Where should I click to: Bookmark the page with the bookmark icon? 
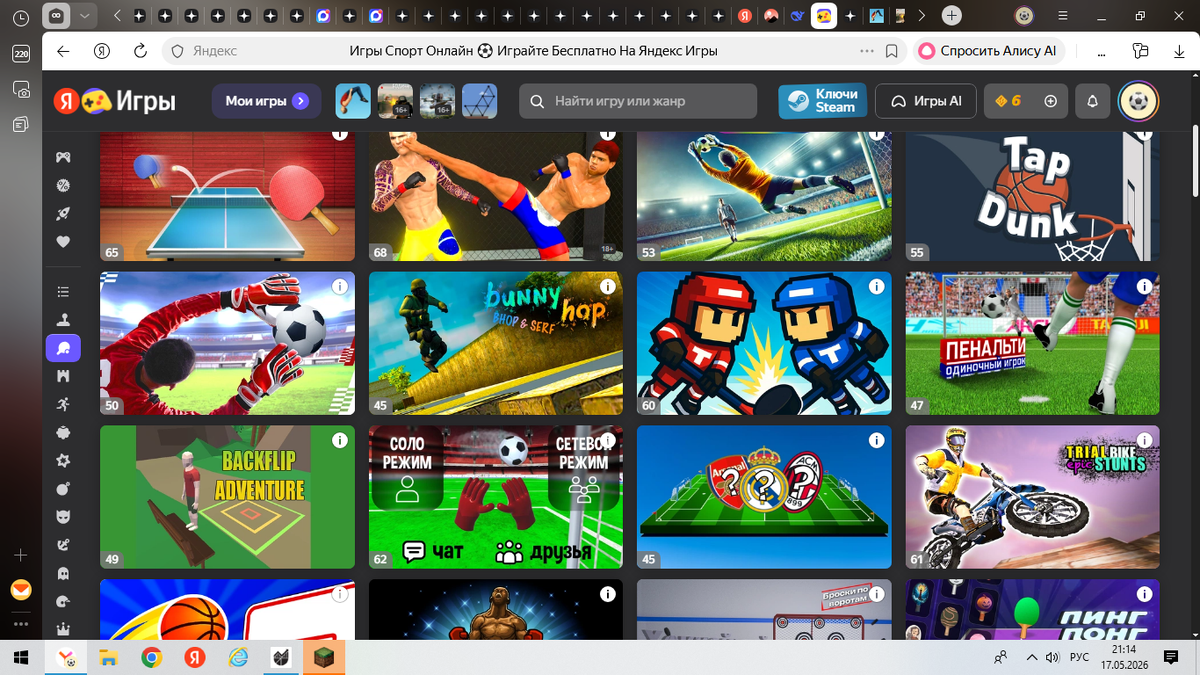pos(891,51)
